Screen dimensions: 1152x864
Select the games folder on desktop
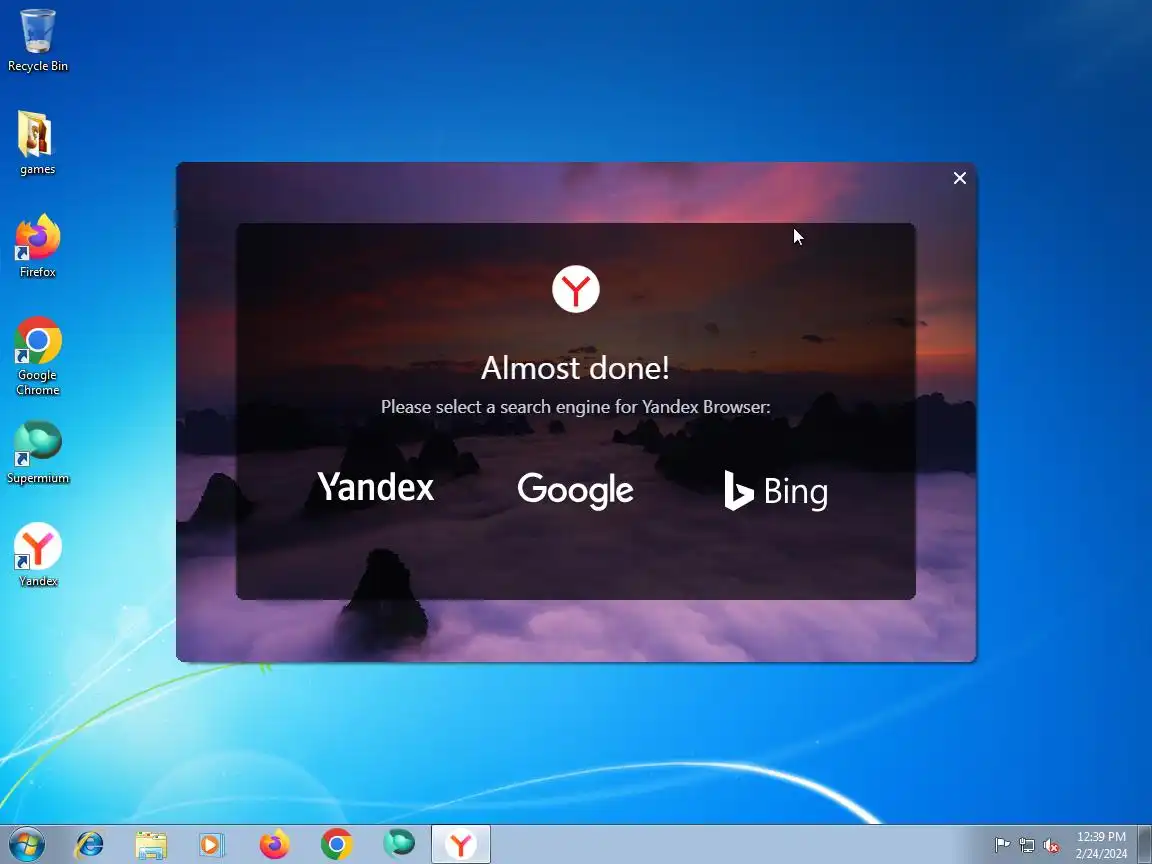point(37,143)
